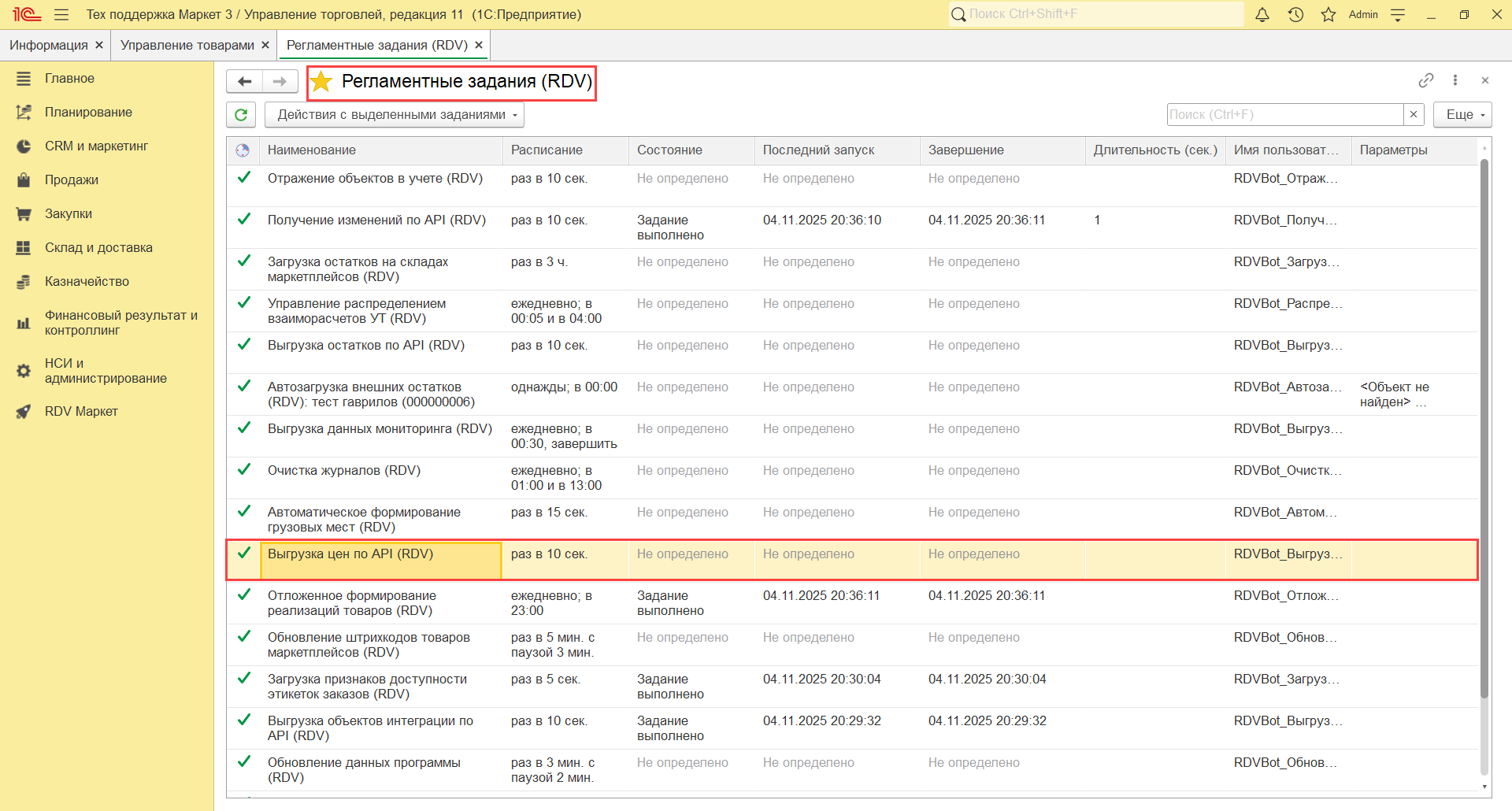The image size is (1512, 811).
Task: Open Склад и доставка section
Action: pyautogui.click(x=98, y=247)
